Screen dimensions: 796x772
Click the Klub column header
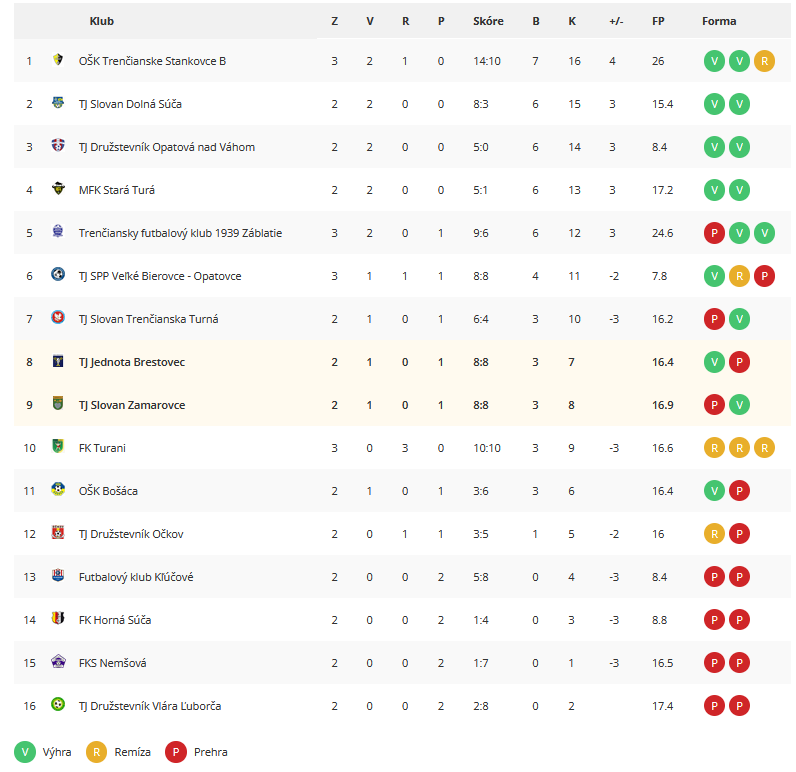tap(102, 21)
